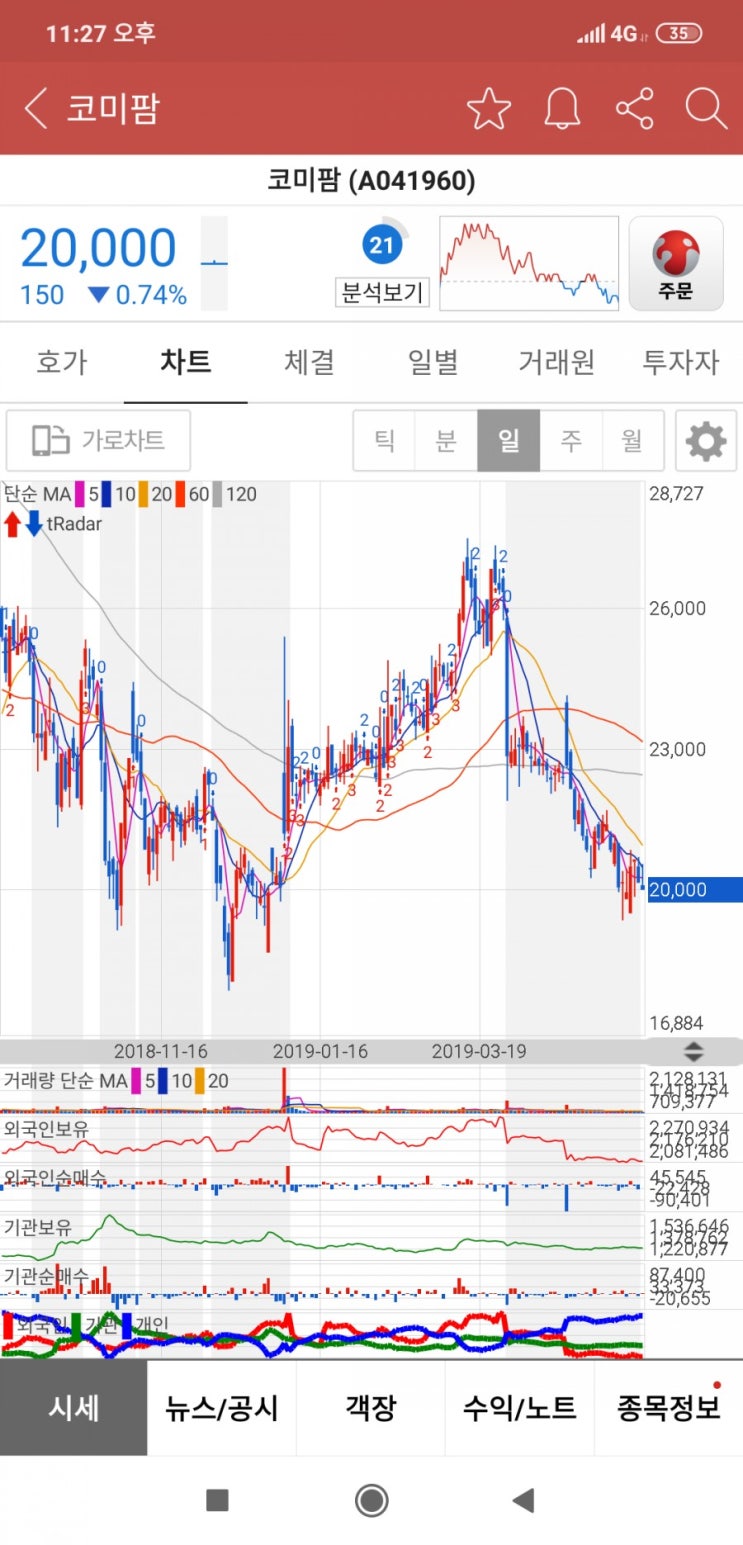
Task: Open the 수익/노트 bottom tab
Action: [x=520, y=1408]
